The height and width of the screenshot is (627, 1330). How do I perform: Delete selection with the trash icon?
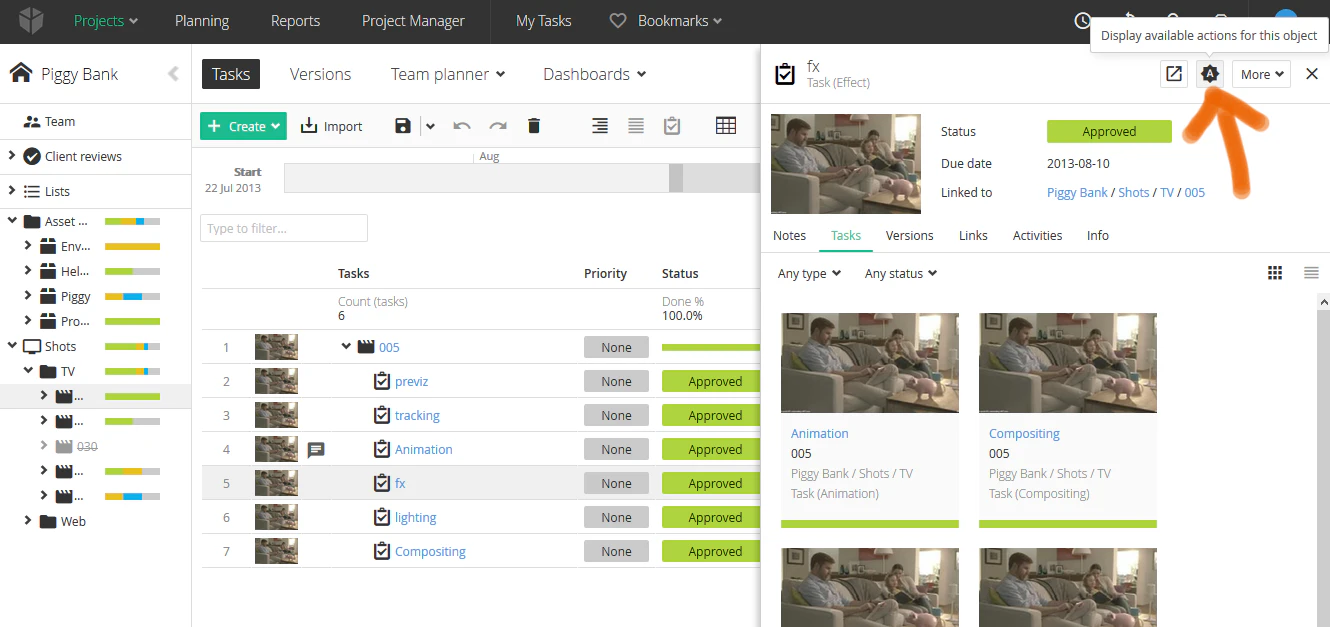(534, 126)
